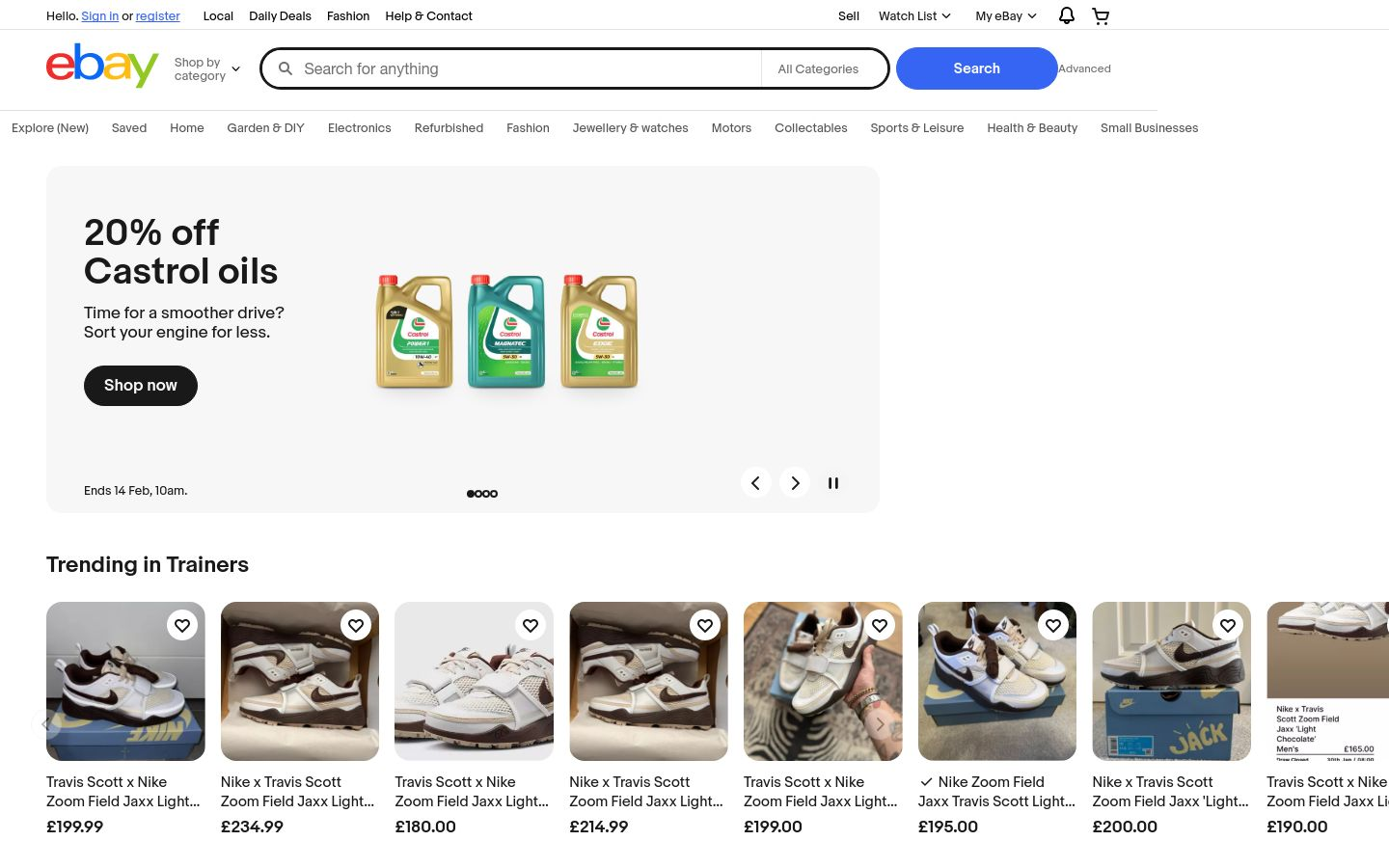Open Fashion link in top bar
The width and height of the screenshot is (1389, 868).
348,16
